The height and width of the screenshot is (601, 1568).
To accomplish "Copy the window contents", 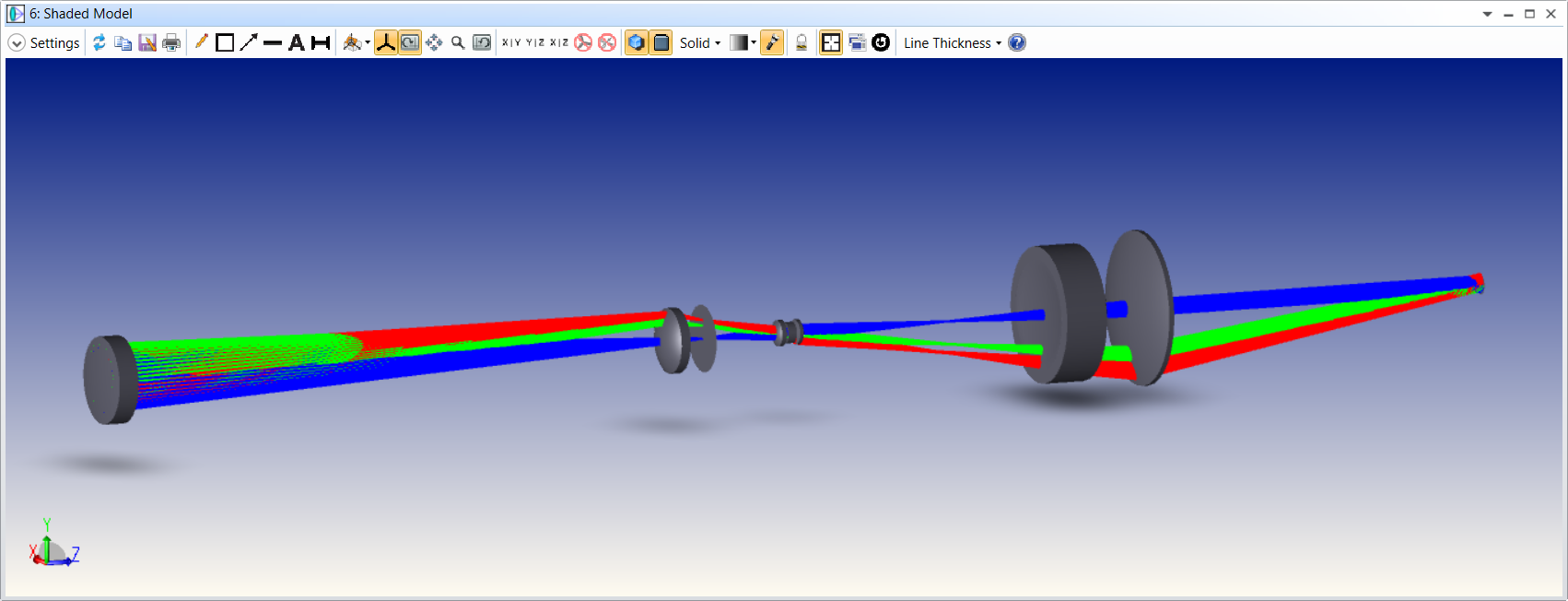I will [x=123, y=42].
